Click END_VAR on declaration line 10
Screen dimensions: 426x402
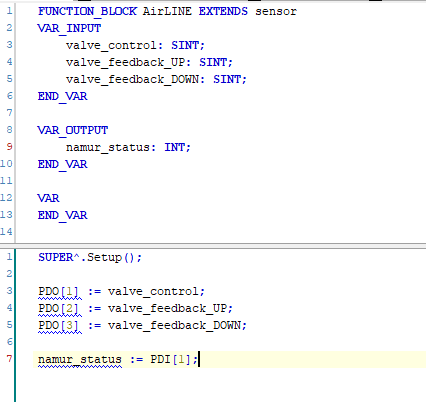(62, 164)
